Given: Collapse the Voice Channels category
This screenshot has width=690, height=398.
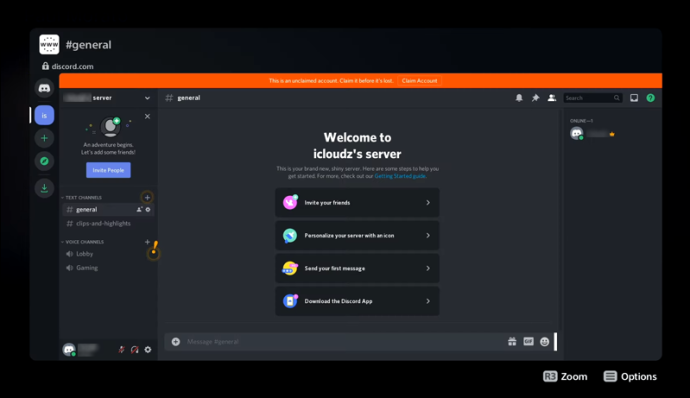Looking at the screenshot, I should tap(83, 242).
